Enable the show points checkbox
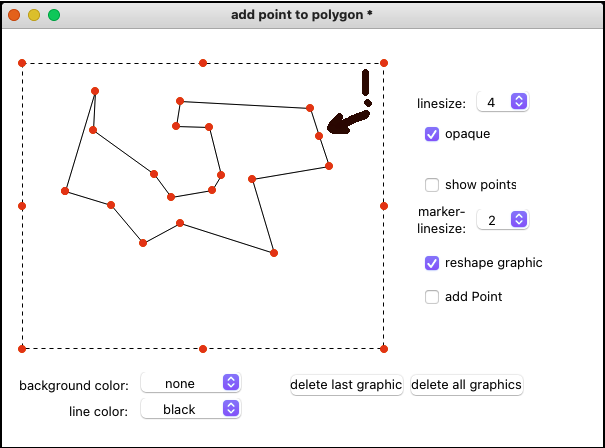The image size is (605, 448). pyautogui.click(x=432, y=185)
